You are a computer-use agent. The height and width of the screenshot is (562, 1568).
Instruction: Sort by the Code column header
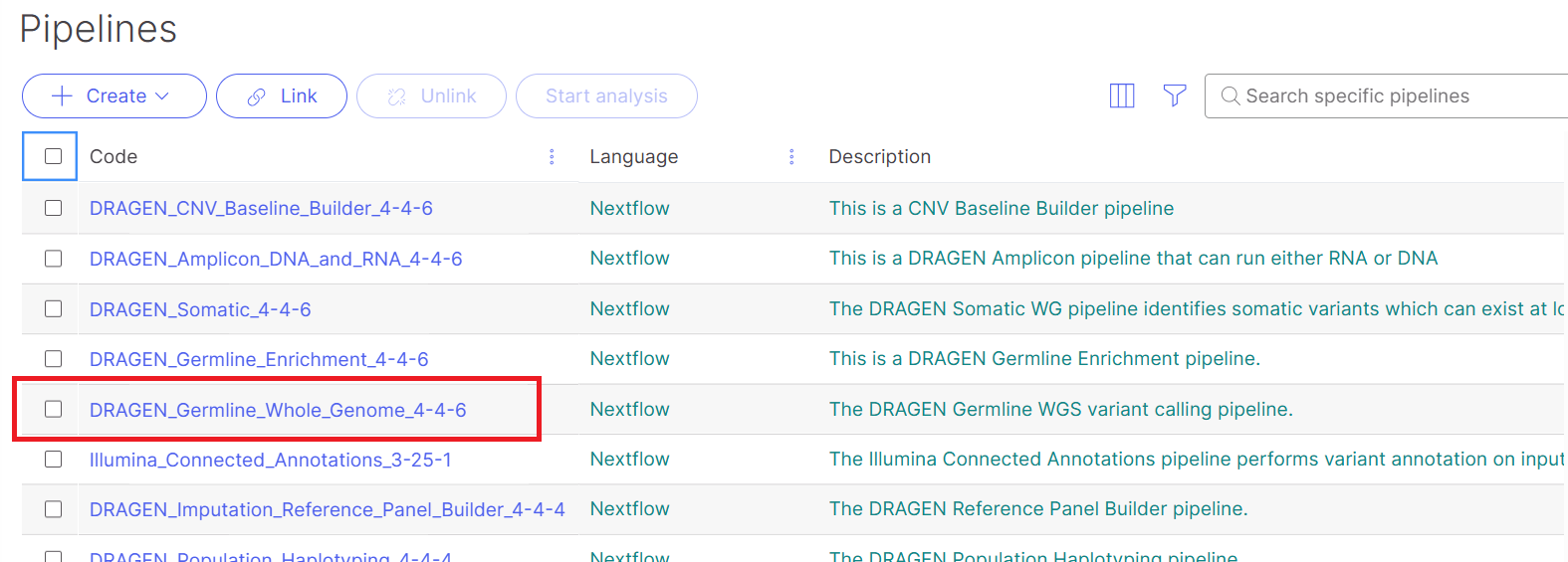click(x=113, y=157)
